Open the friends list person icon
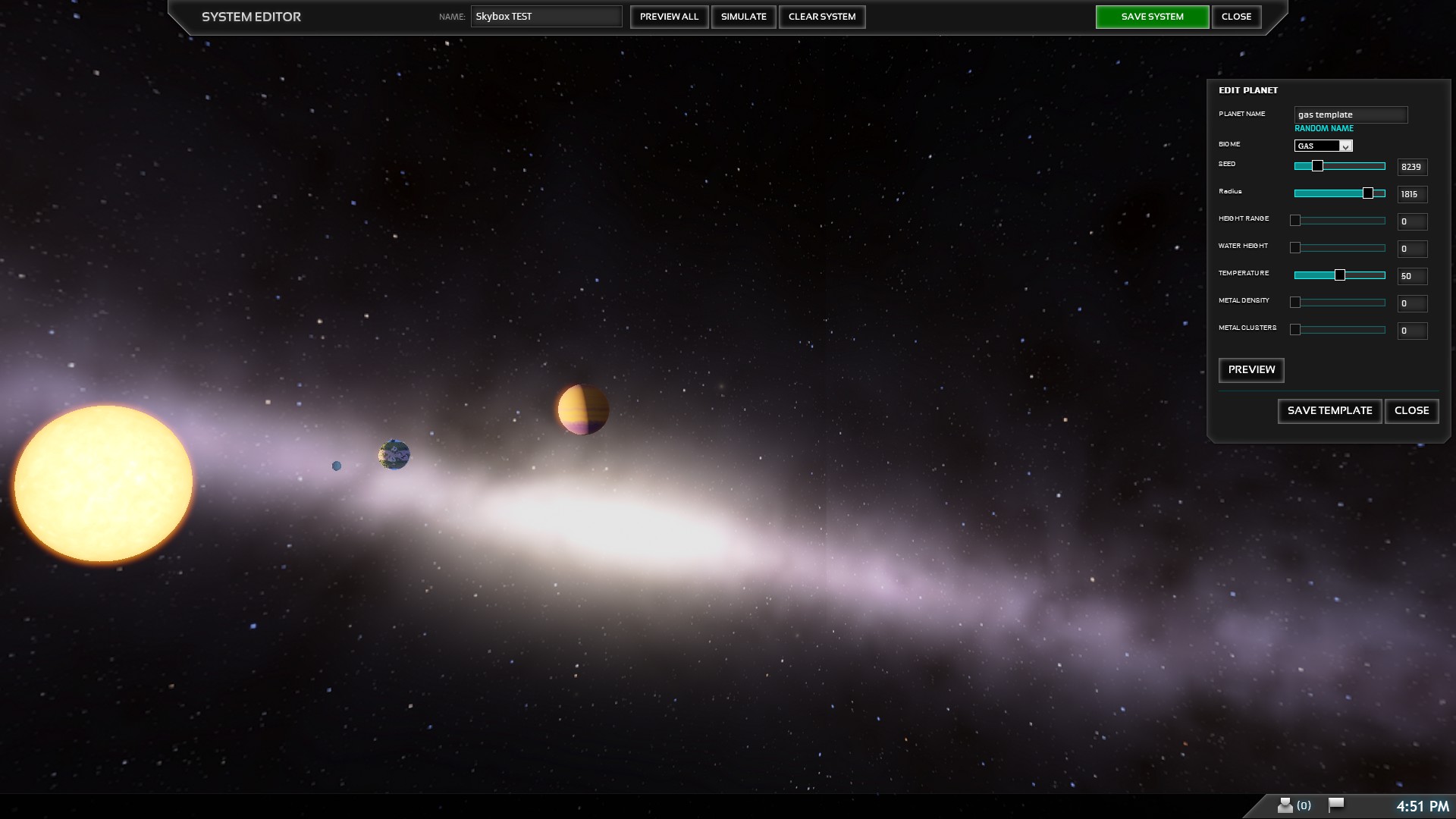The width and height of the screenshot is (1456, 819). point(1285,805)
